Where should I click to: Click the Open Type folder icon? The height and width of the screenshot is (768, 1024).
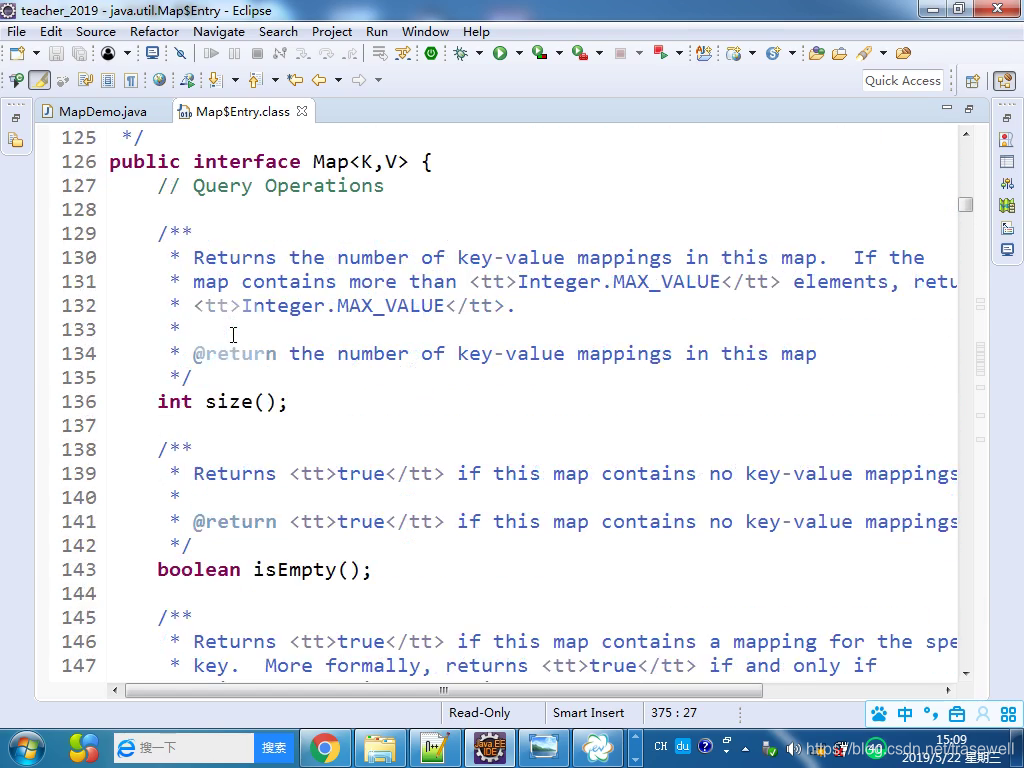click(816, 54)
